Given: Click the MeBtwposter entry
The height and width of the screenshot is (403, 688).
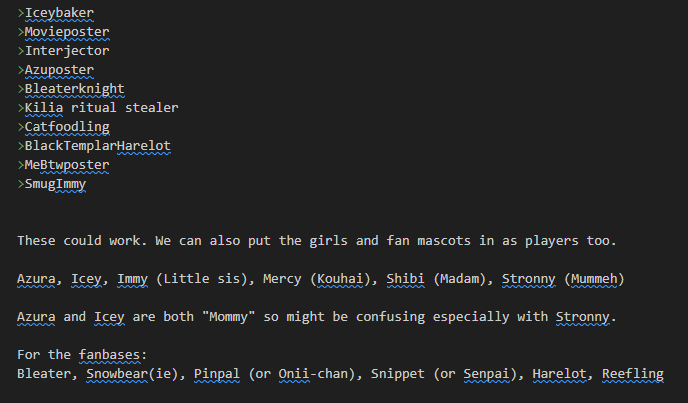Looking at the screenshot, I should [x=67, y=165].
